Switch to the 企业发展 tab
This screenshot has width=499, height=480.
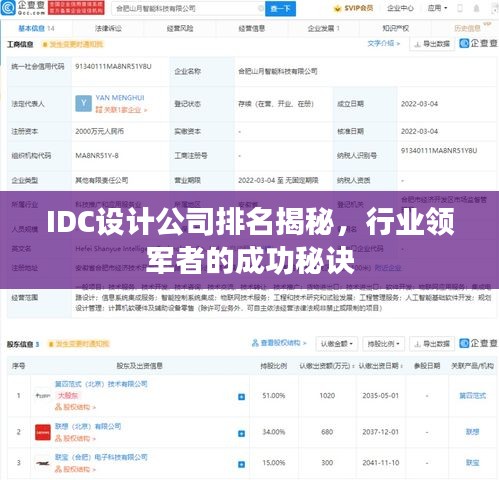[x=323, y=28]
